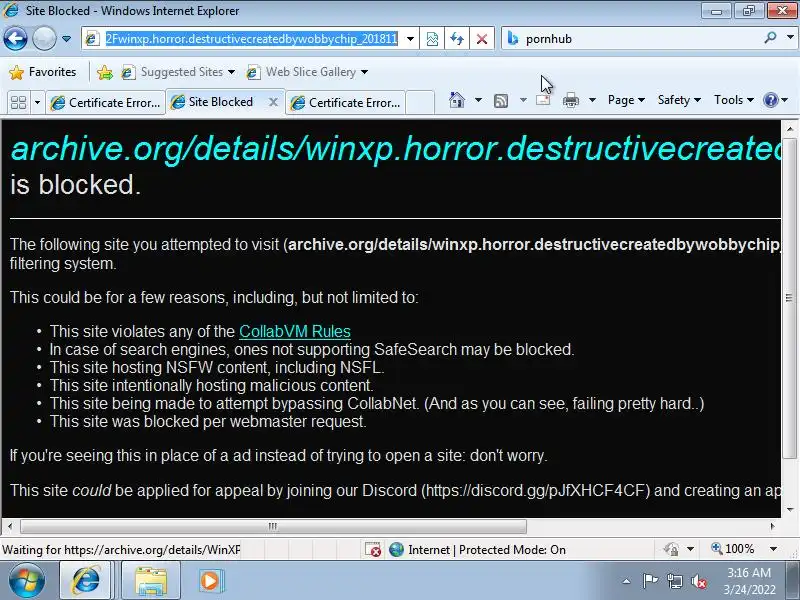Click the Help question mark icon
800x600 pixels.
click(770, 100)
